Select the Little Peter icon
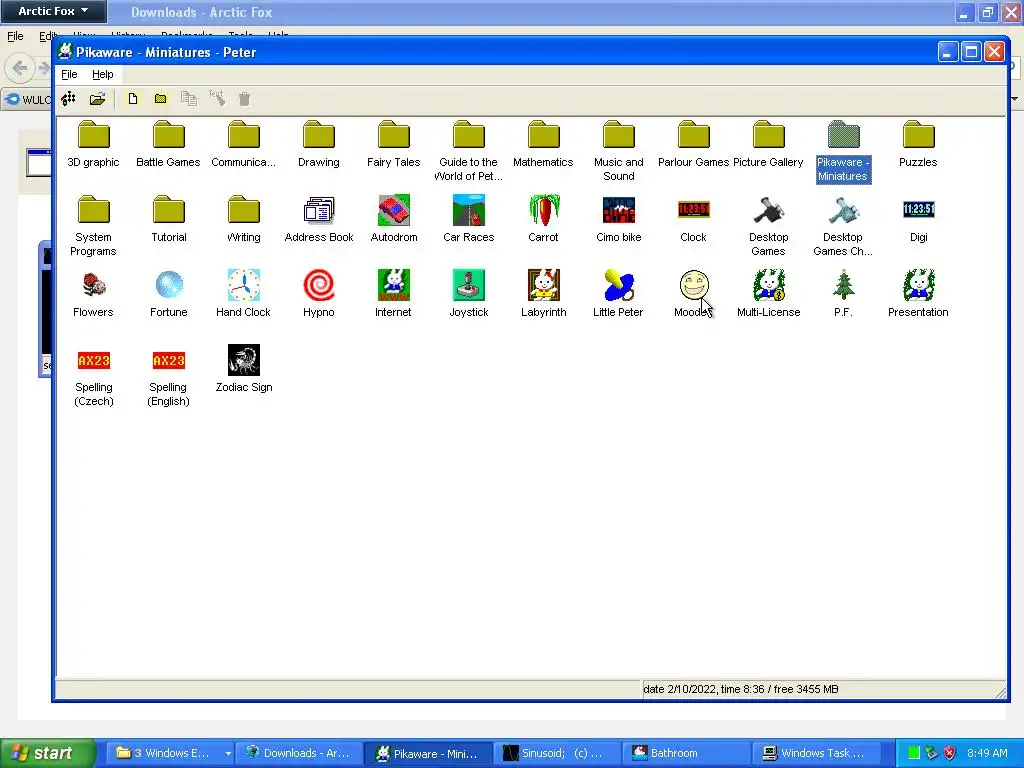Screen dimensions: 1024x768 [618, 294]
